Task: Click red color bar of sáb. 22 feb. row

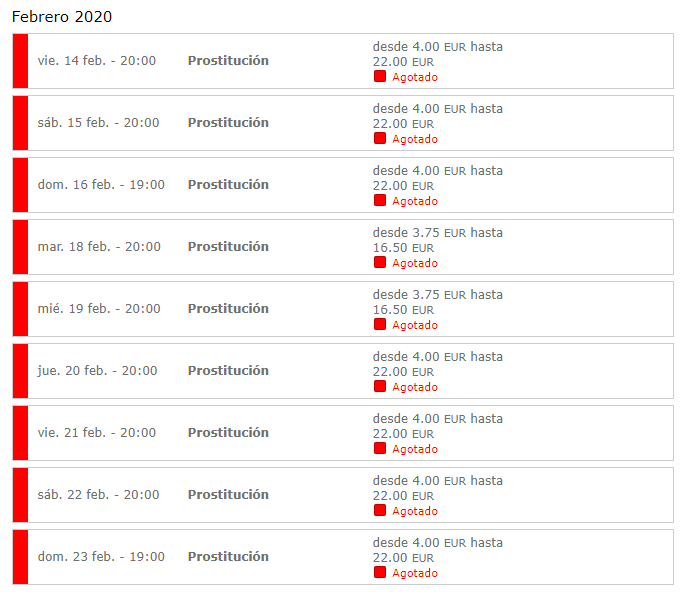Action: [x=20, y=495]
